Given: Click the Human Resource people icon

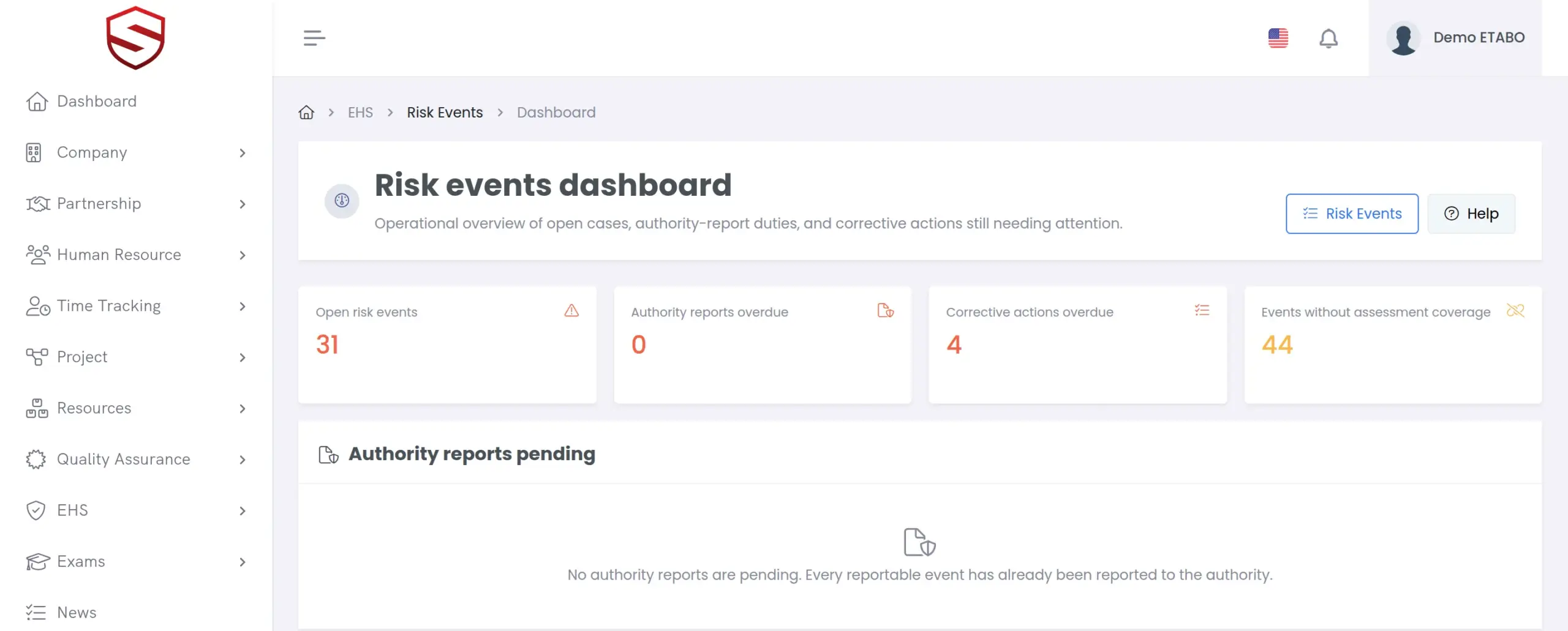Looking at the screenshot, I should click(38, 255).
